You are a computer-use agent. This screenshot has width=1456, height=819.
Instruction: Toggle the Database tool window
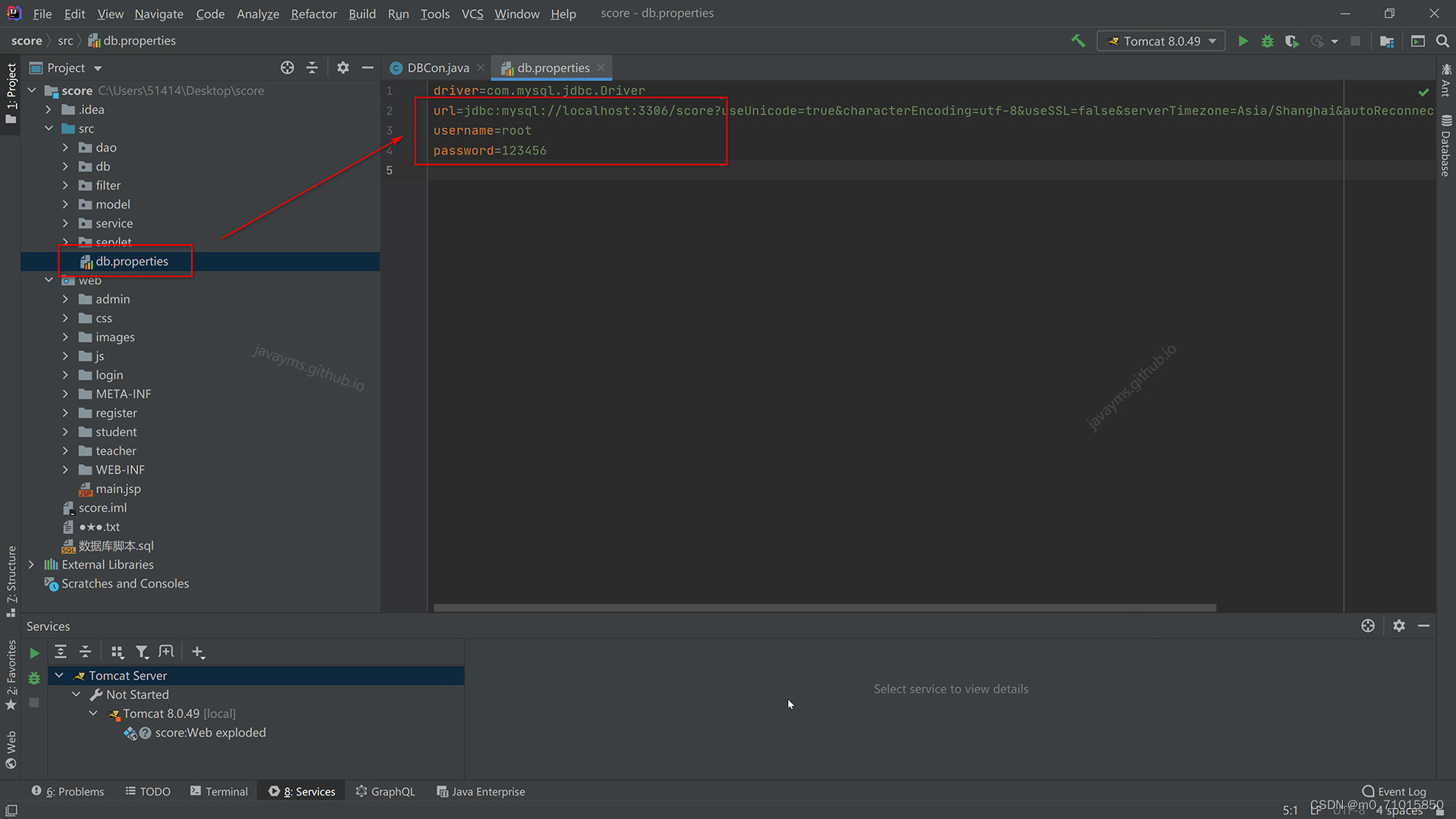coord(1446,146)
